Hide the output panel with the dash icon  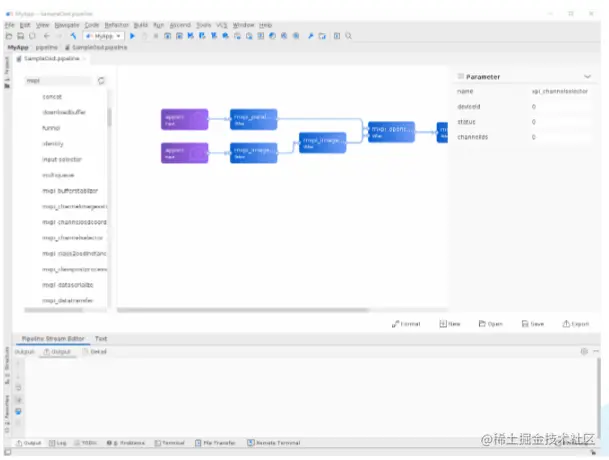596,352
